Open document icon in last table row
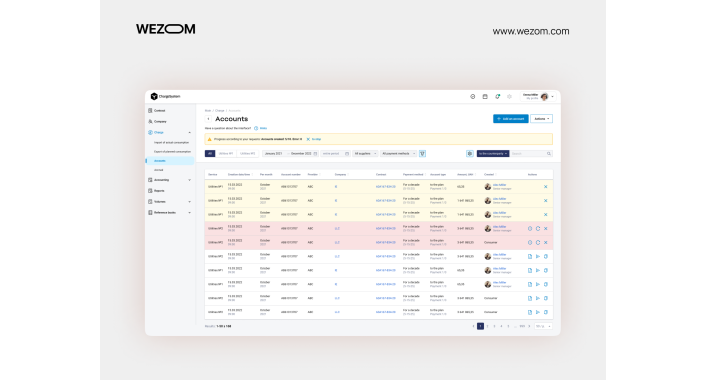Viewport: 707px width, 380px height. point(530,312)
